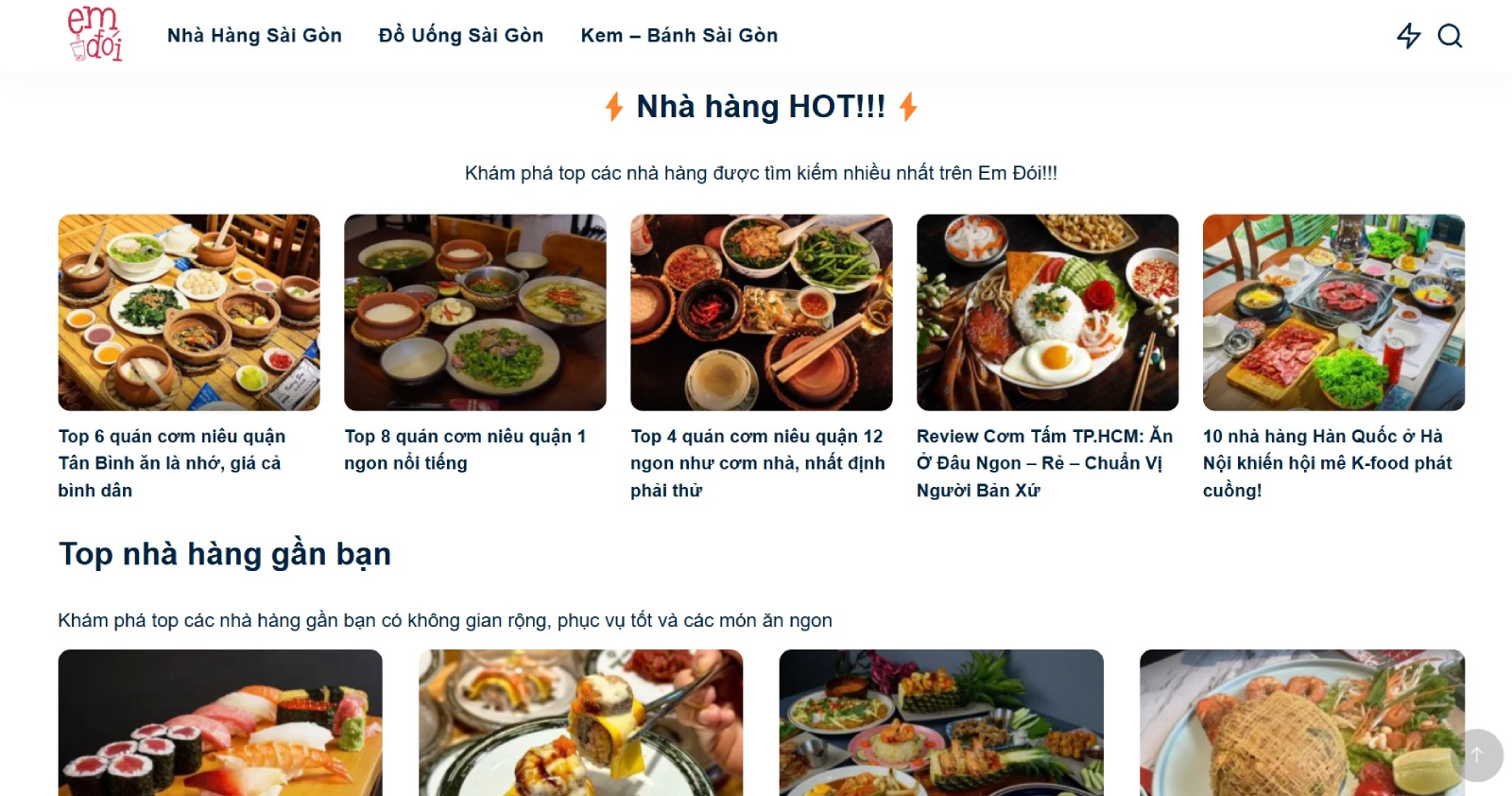1512x796 pixels.
Task: Open Kem – Bánh Sài Gòn menu
Action: (679, 36)
